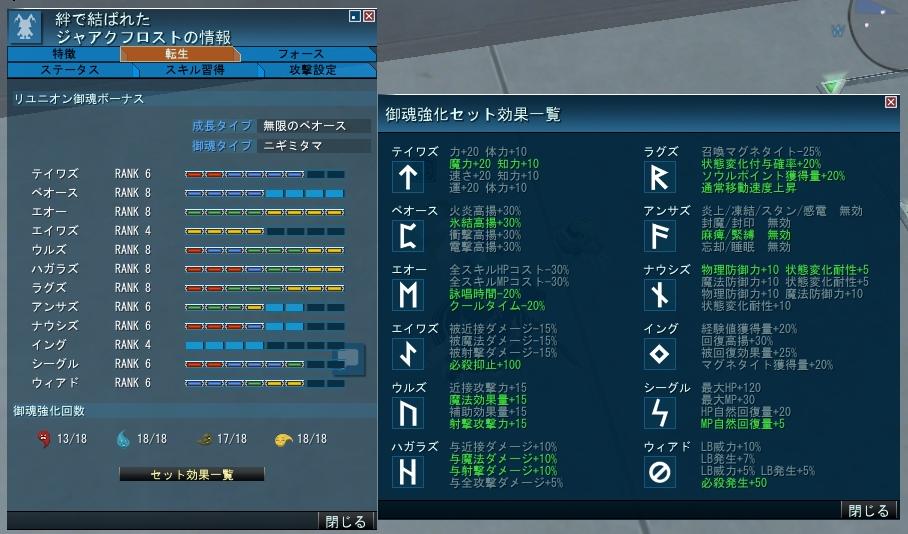908x534 pixels.
Task: Click the ウィアド circle-slash rune icon
Action: tap(660, 472)
